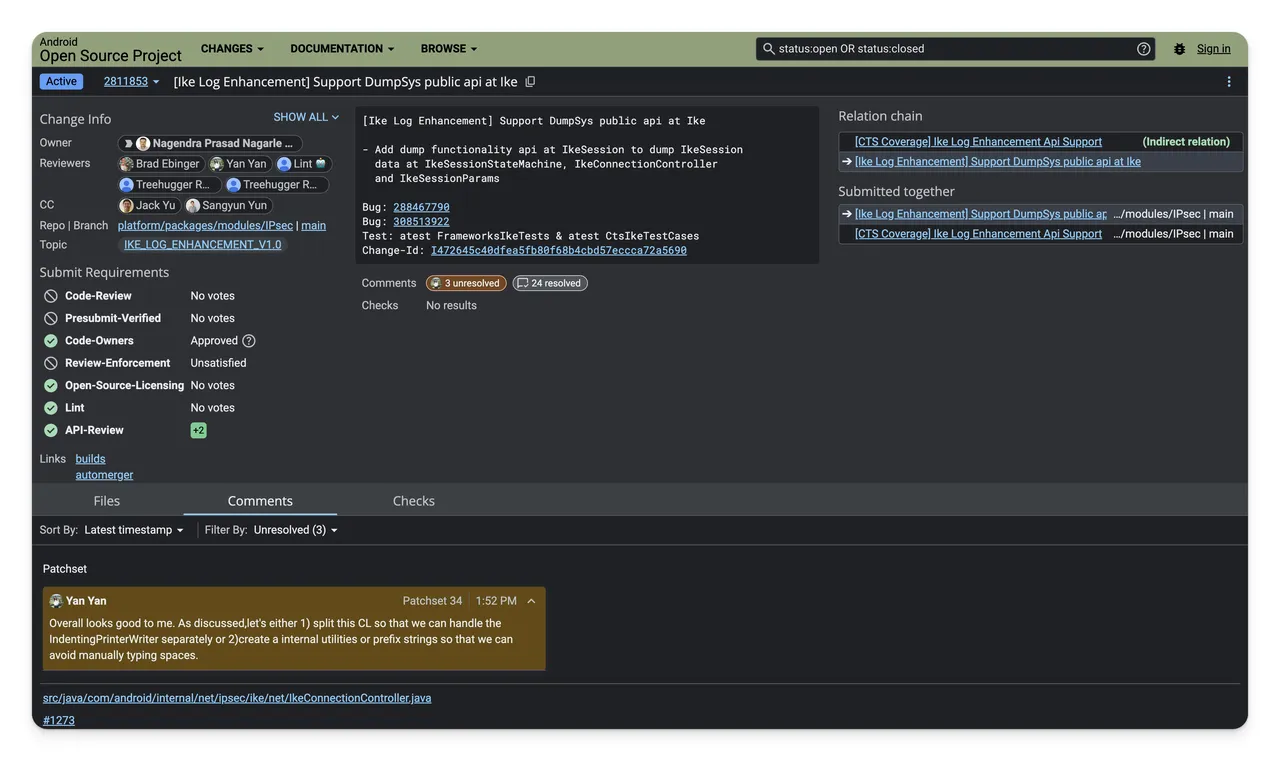Open Sort By Latest timestamp dropdown

[x=134, y=530]
